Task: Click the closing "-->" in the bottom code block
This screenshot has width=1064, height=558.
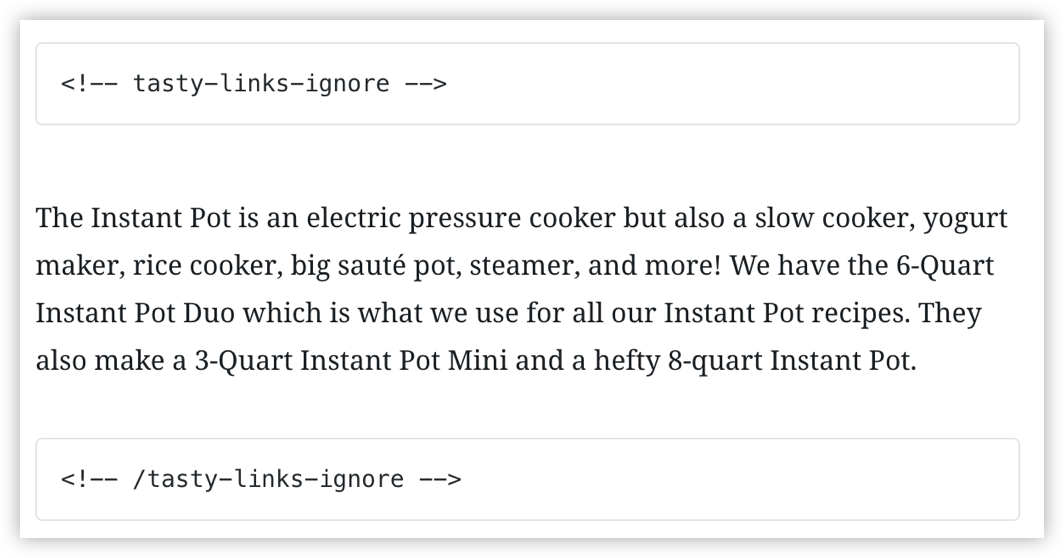Action: pos(440,479)
